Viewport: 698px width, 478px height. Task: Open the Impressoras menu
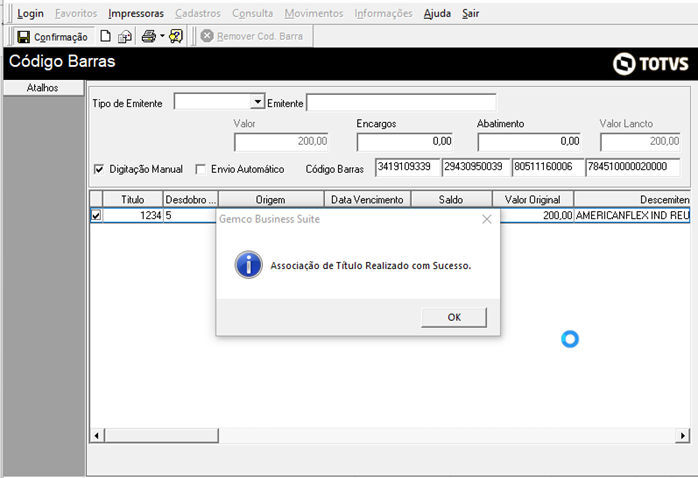point(136,13)
